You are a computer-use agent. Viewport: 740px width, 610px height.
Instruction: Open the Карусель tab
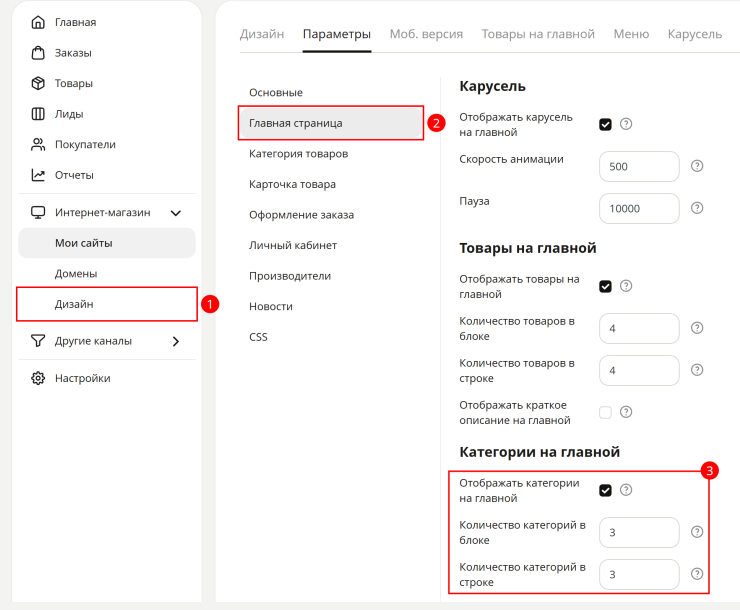coord(695,34)
